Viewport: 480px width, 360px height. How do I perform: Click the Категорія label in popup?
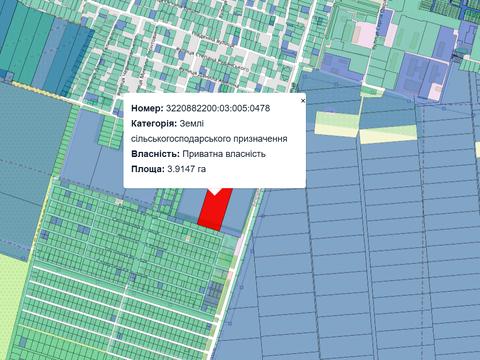(x=154, y=124)
